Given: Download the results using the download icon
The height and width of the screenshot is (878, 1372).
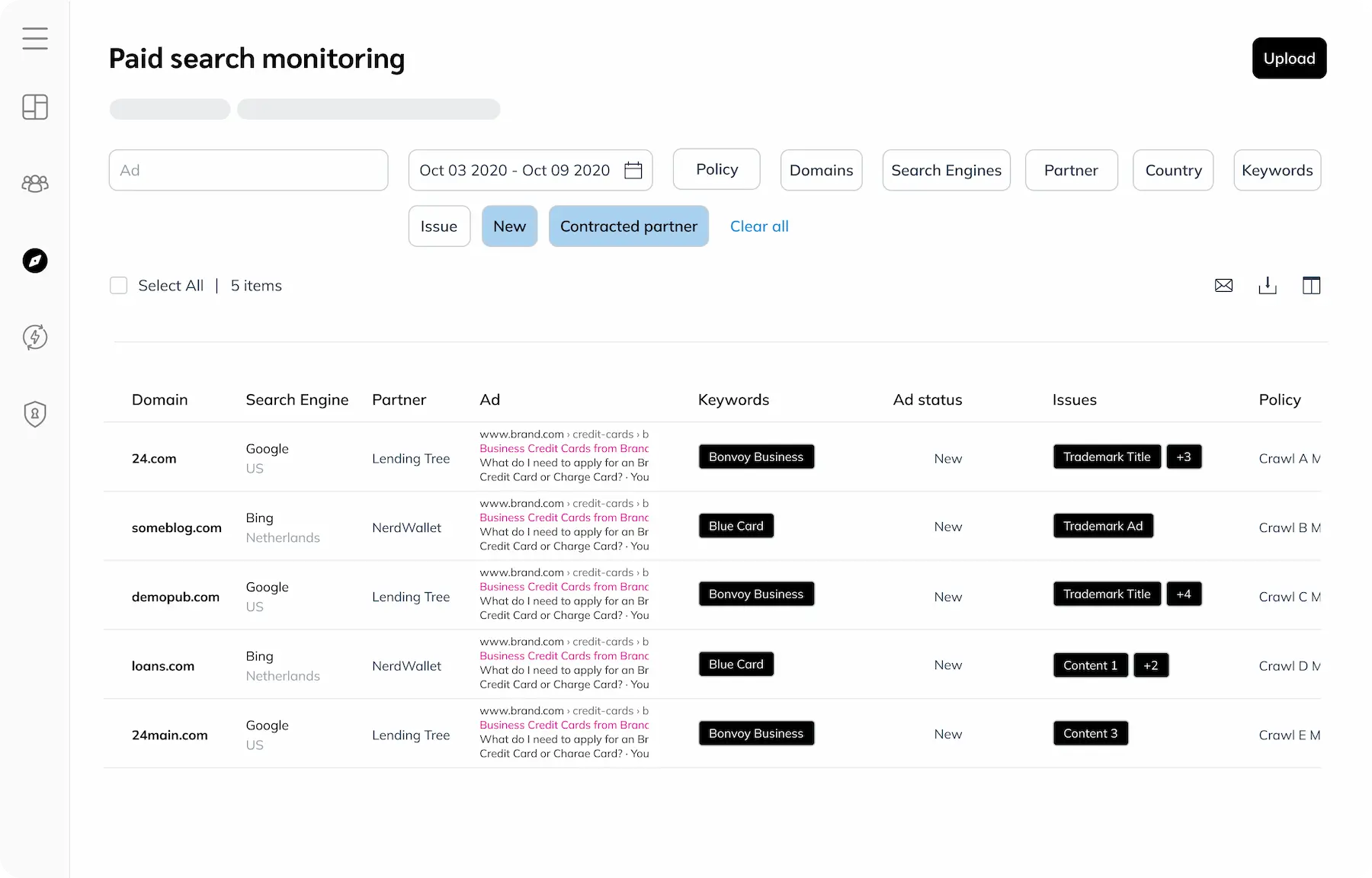Looking at the screenshot, I should click(1268, 285).
